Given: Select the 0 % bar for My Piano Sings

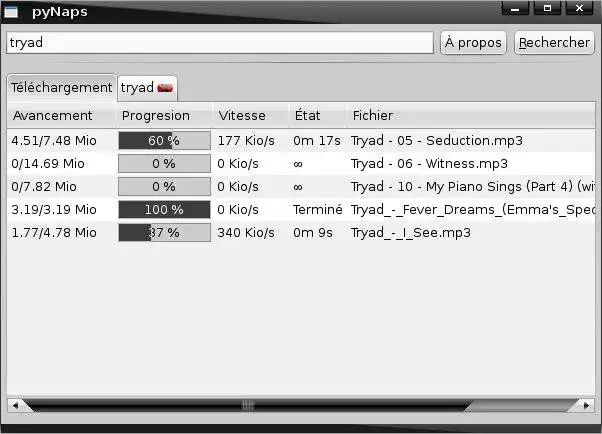Looking at the screenshot, I should [164, 187].
